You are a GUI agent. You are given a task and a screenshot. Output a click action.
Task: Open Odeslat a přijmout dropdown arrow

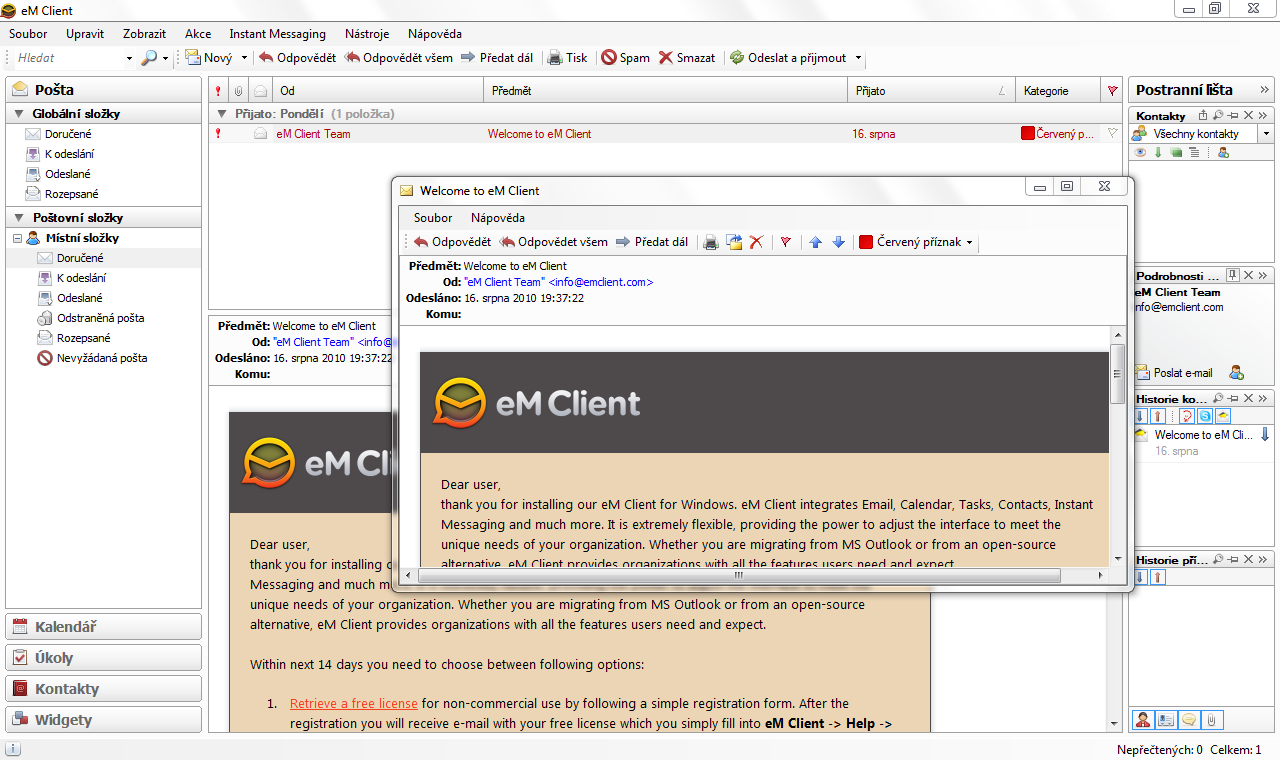point(858,58)
